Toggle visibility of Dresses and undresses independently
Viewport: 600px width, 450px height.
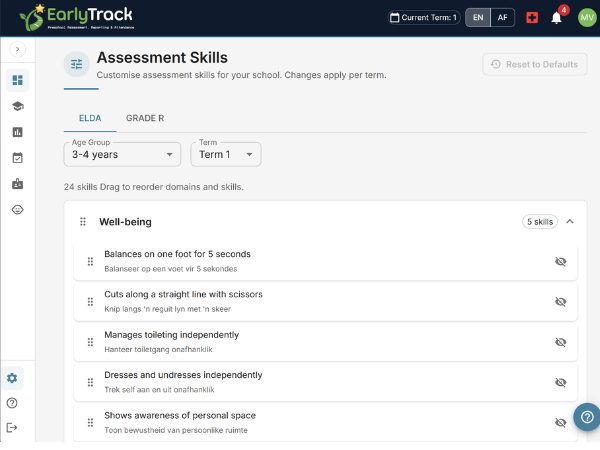561,382
